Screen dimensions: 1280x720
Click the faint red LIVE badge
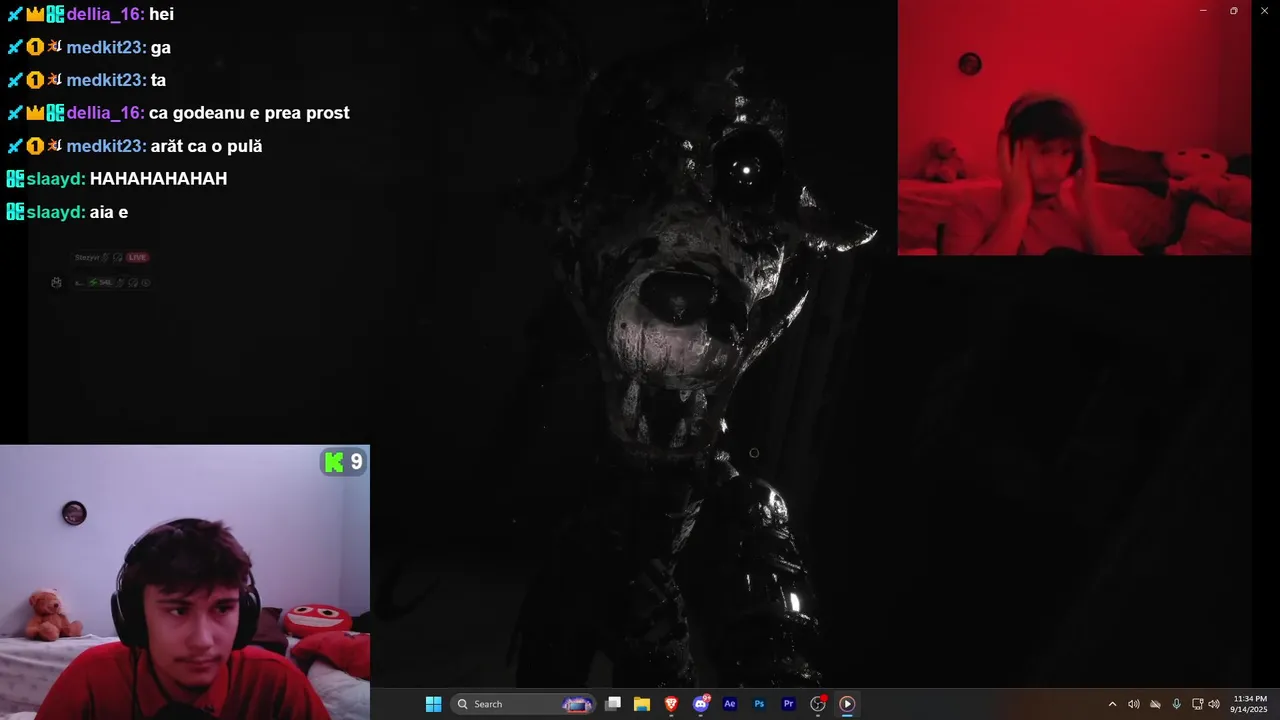click(137, 257)
